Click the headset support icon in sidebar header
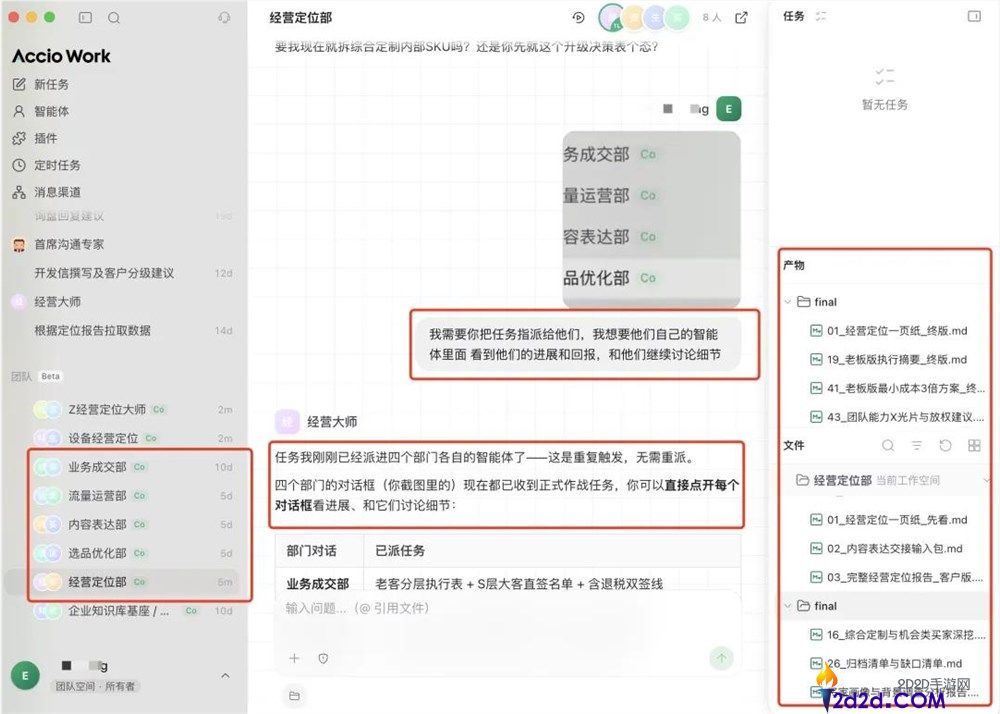 224,17
